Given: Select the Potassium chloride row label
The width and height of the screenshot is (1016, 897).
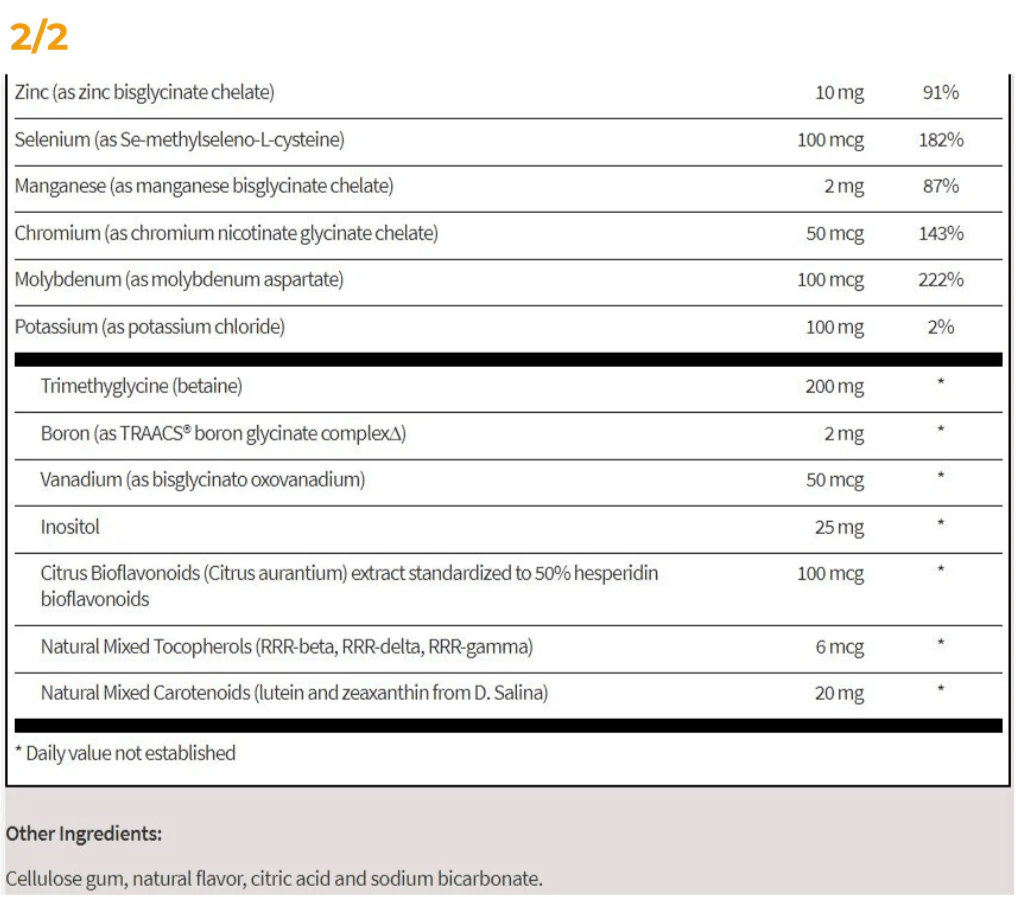Looking at the screenshot, I should 150,327.
